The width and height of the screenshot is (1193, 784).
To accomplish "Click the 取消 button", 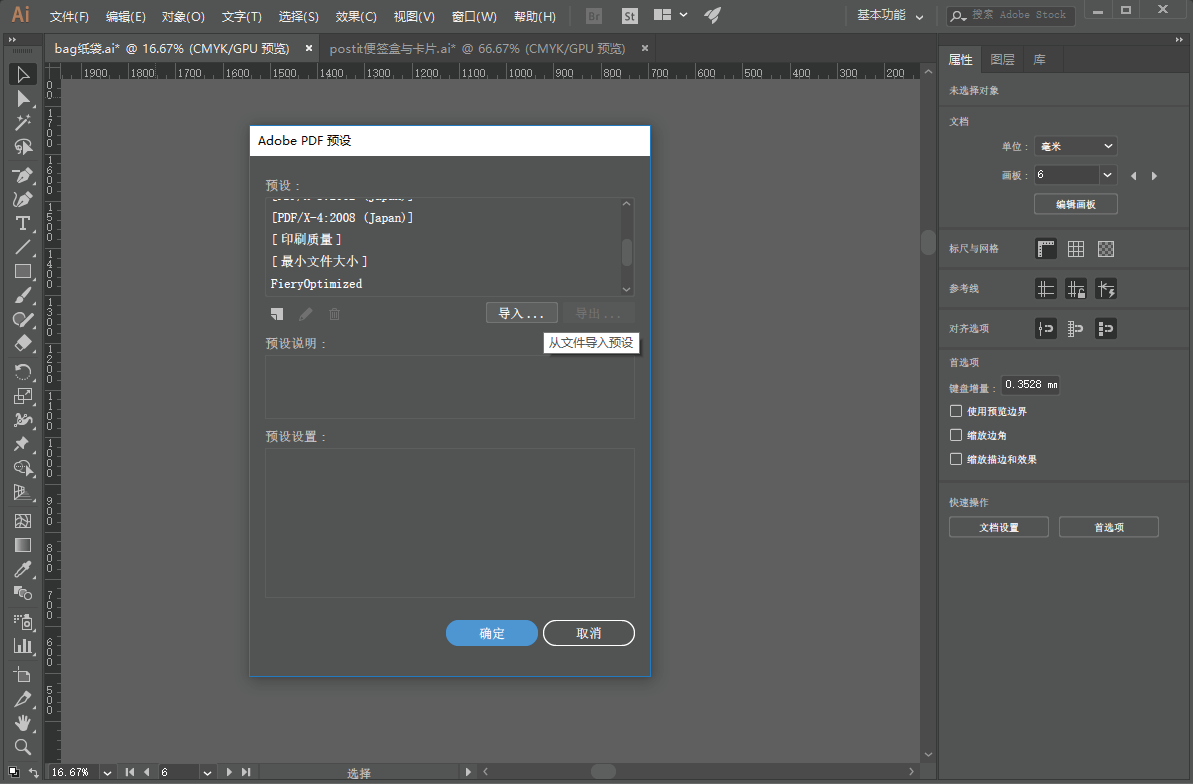I will point(589,633).
